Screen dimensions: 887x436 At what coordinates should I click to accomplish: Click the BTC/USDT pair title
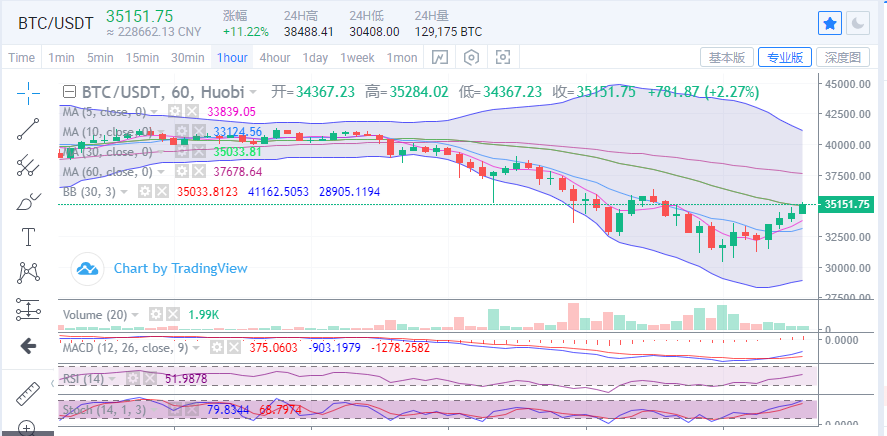55,24
